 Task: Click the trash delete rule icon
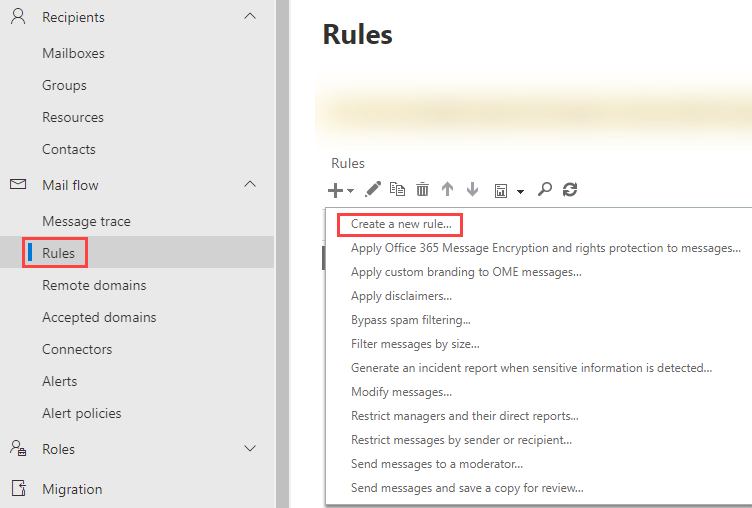[x=422, y=189]
